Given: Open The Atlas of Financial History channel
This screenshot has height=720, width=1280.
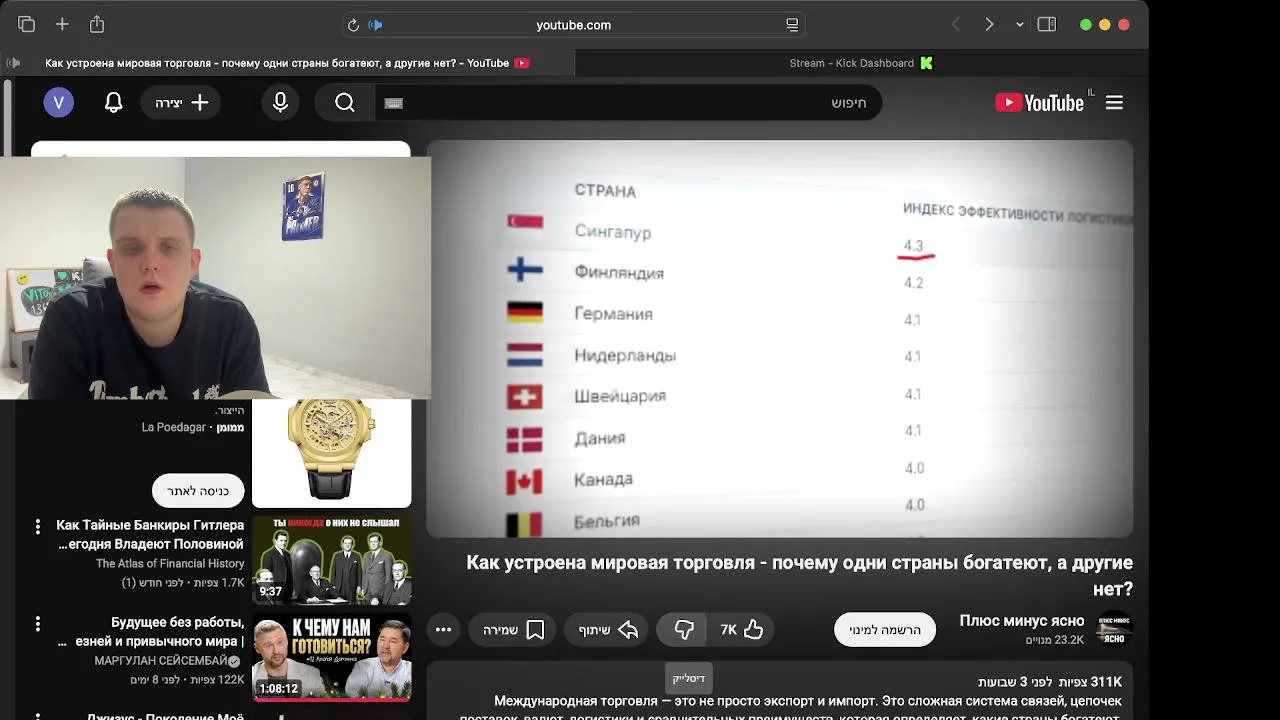Looking at the screenshot, I should 170,564.
